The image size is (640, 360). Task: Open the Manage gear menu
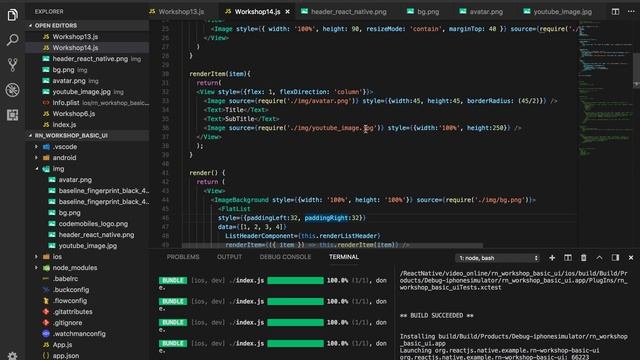point(12,356)
